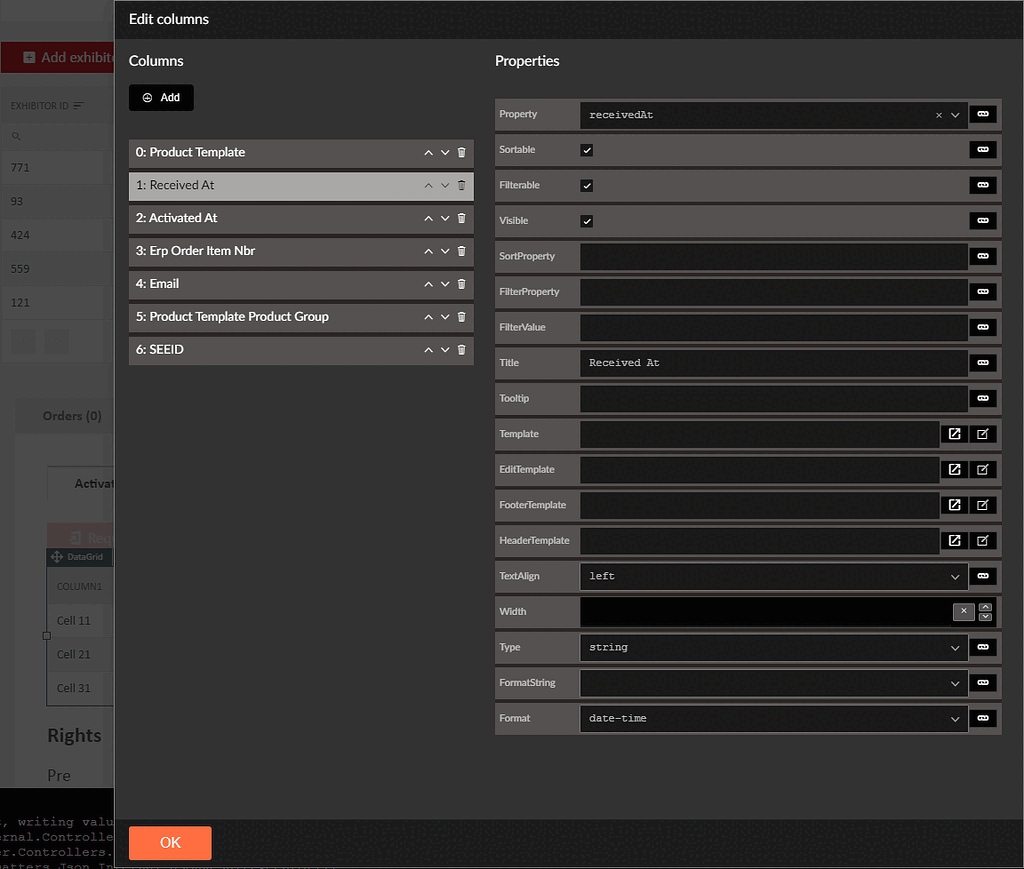The height and width of the screenshot is (869, 1024).
Task: Toggle the Filterable checkbox
Action: [x=587, y=185]
